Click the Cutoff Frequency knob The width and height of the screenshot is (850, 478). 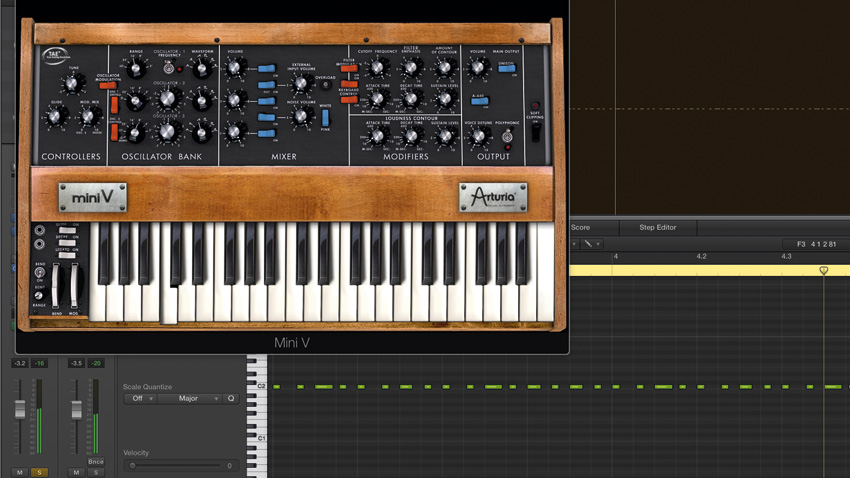coord(377,67)
